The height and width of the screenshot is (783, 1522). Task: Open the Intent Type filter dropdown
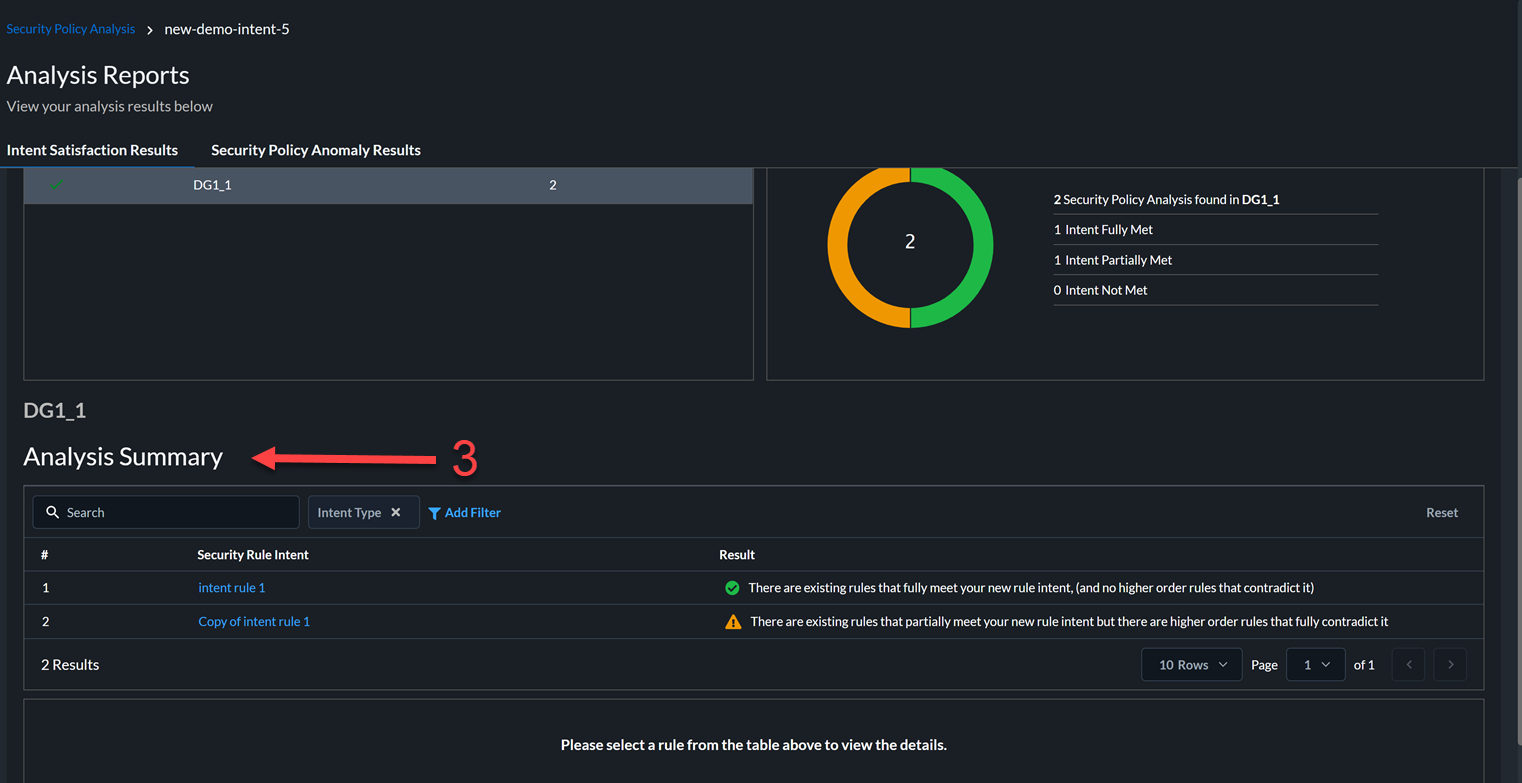(349, 512)
